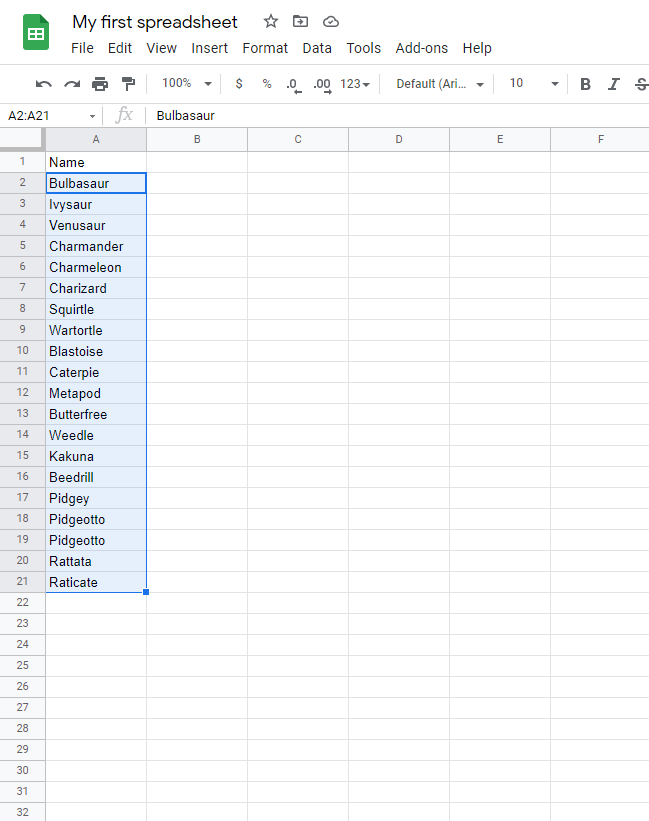Viewport: 649px width, 821px height.
Task: Open the Google Sheets home icon
Action: coord(37,34)
